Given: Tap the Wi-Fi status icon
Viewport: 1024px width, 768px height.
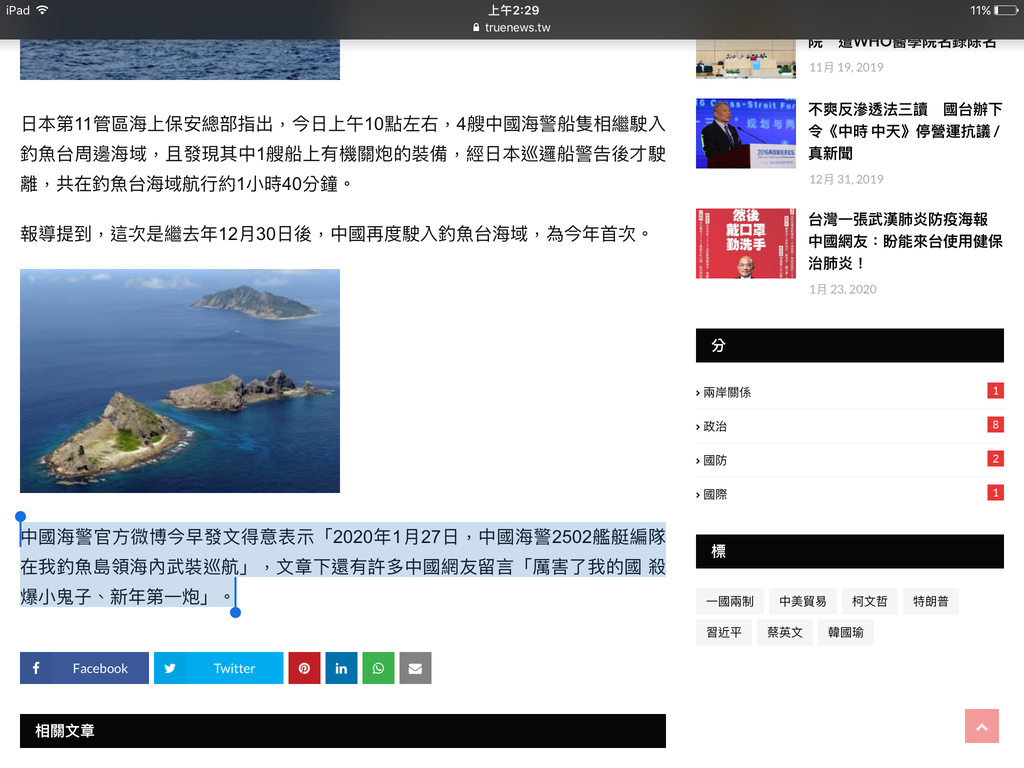Looking at the screenshot, I should pos(42,10).
